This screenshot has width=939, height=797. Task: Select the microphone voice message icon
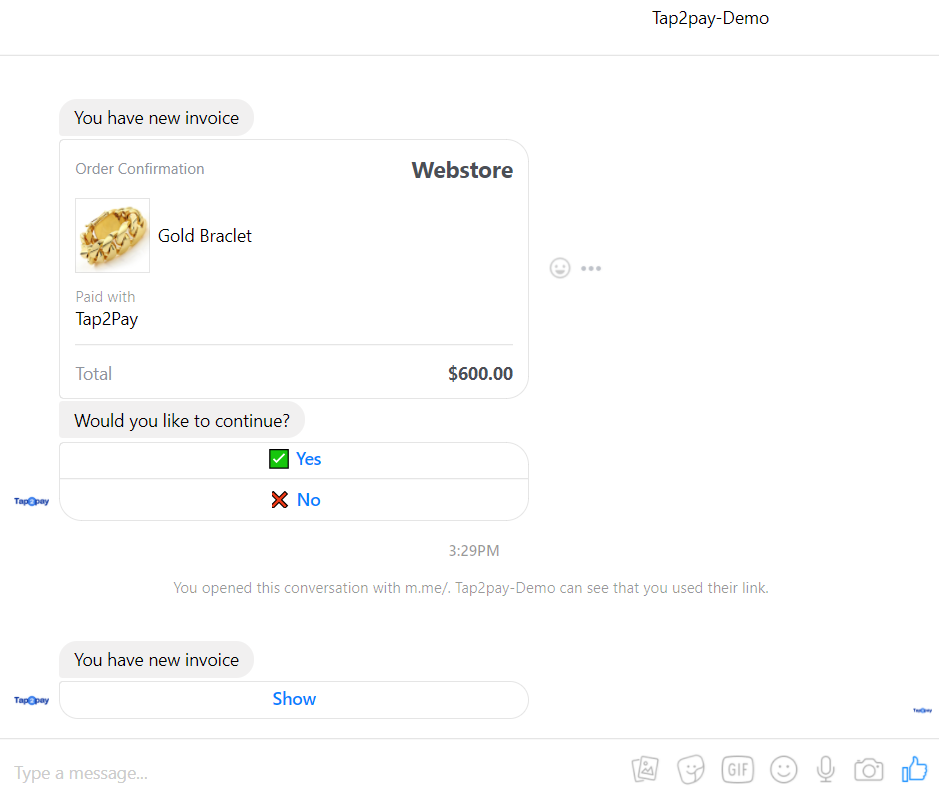825,769
